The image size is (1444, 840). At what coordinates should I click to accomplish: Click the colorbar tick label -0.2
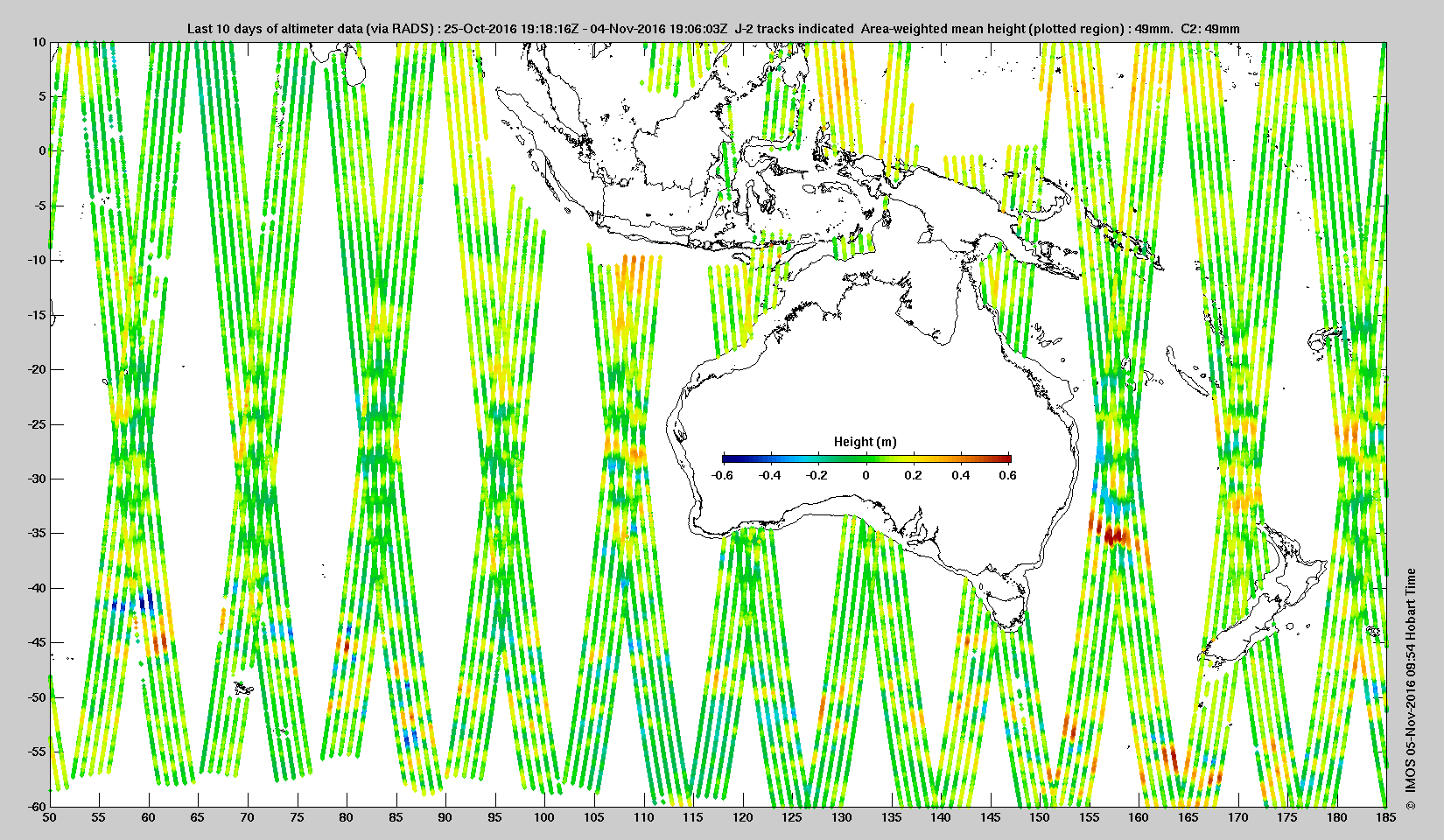[x=817, y=476]
